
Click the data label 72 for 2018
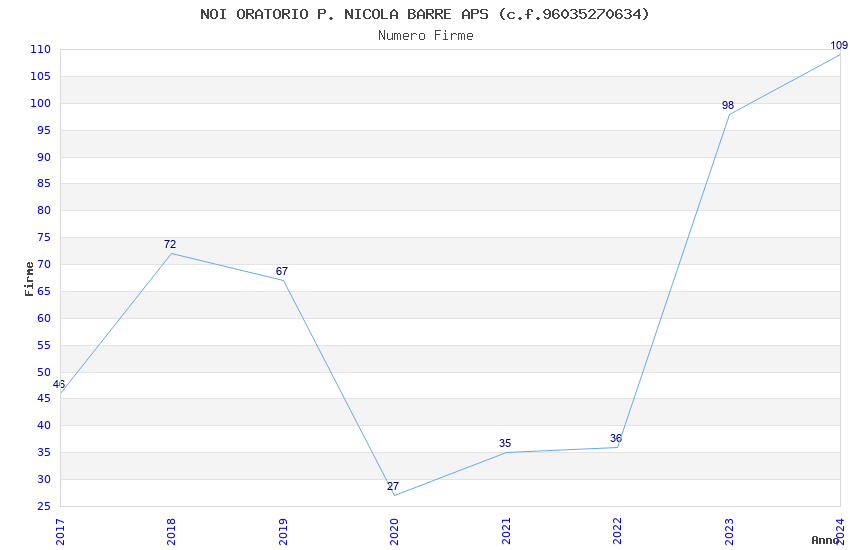(170, 244)
